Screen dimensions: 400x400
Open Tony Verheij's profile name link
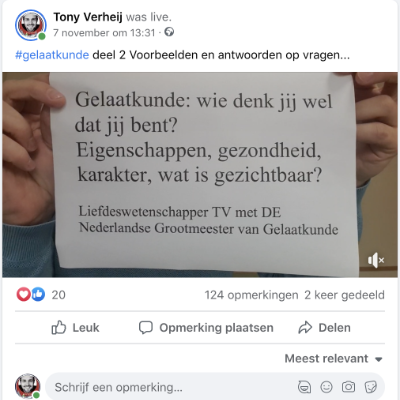click(88, 17)
